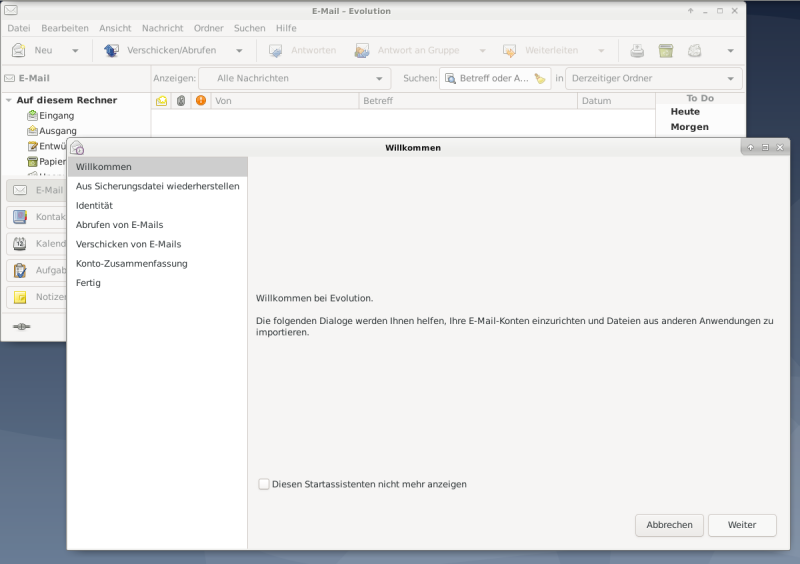The image size is (800, 564).
Task: Click the search options magnifier icon
Action: (x=450, y=78)
